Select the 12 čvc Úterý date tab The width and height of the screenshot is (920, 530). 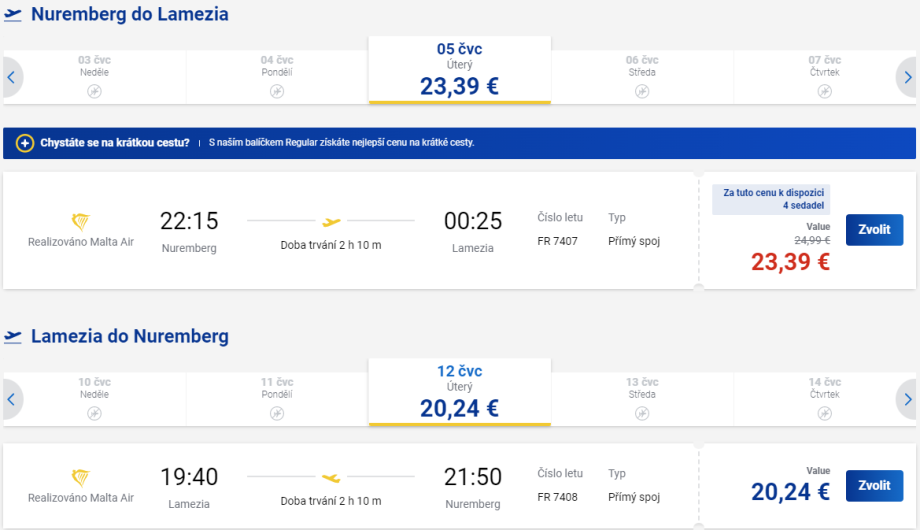click(459, 392)
